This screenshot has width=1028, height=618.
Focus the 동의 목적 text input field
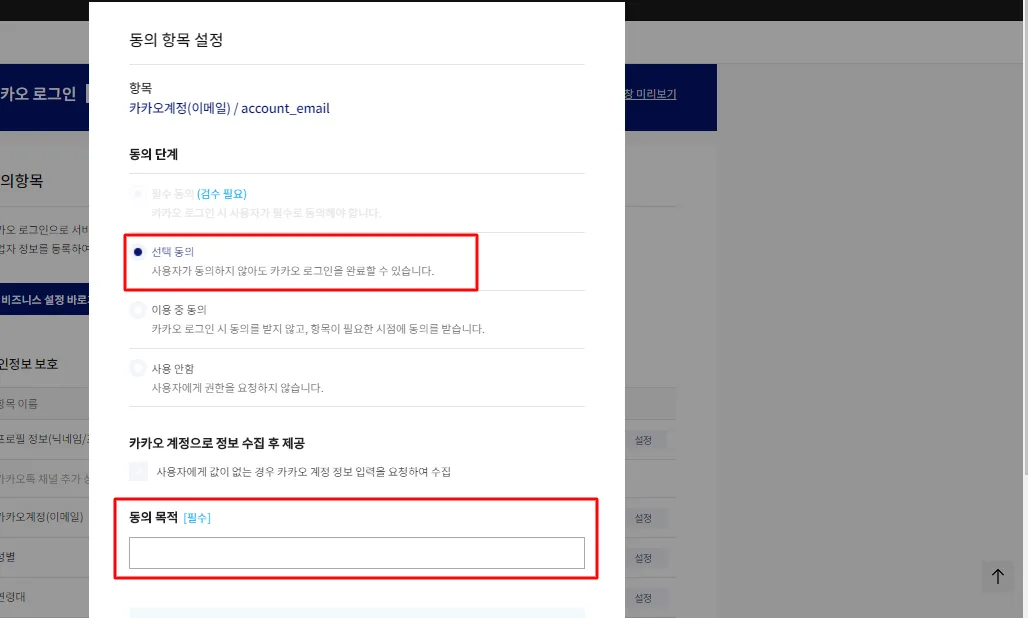[x=357, y=553]
